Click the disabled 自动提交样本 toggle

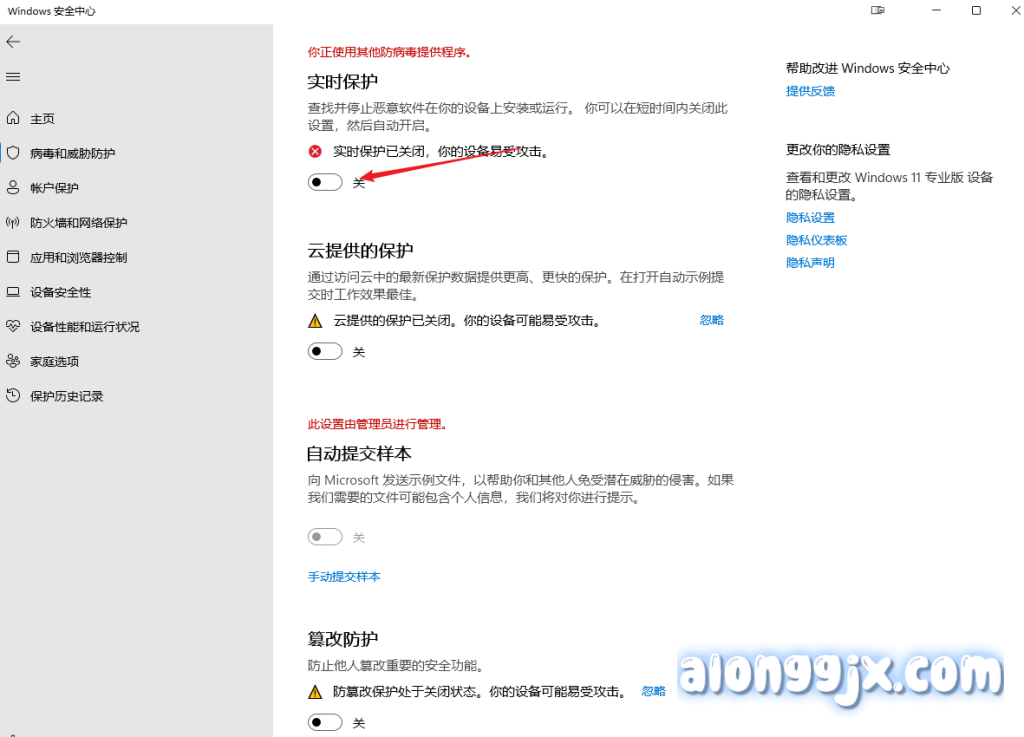pos(325,537)
